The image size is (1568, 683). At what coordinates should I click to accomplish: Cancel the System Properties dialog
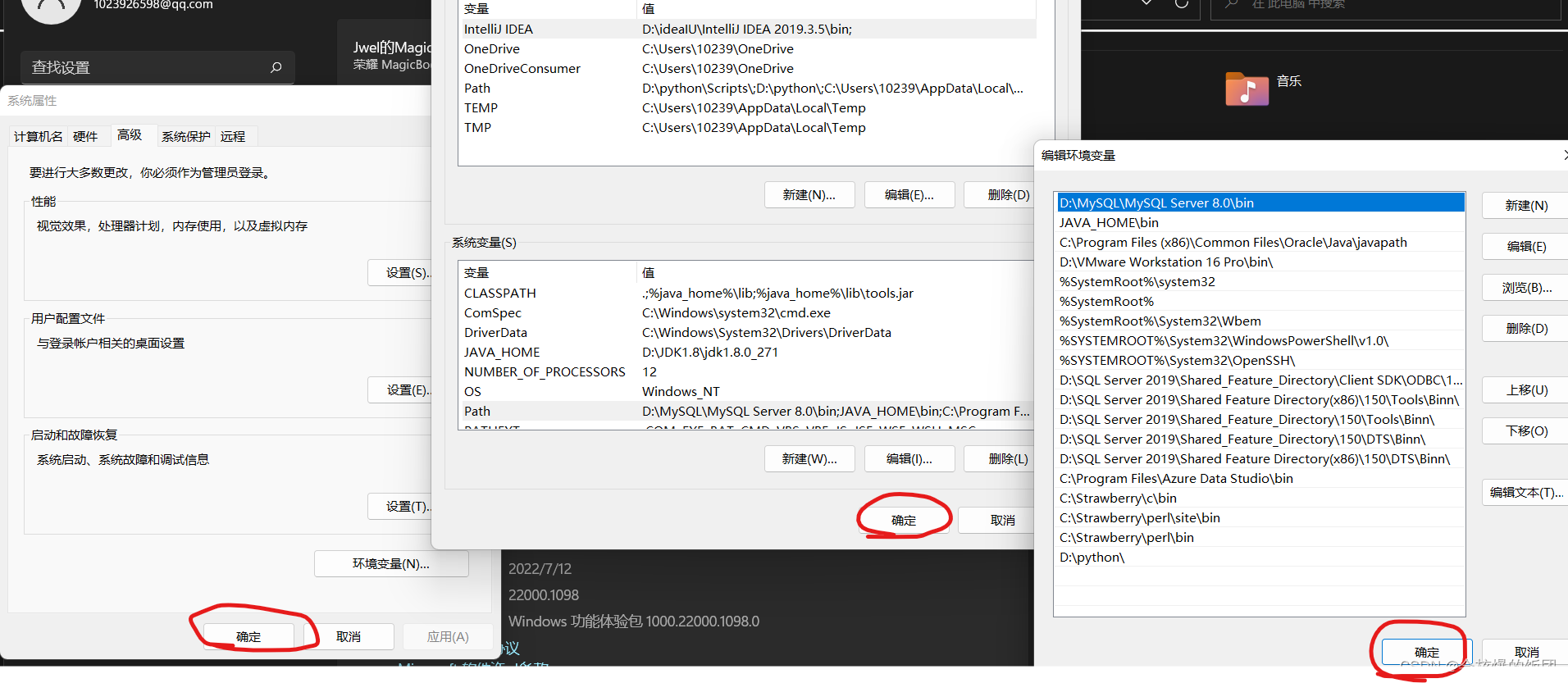click(x=349, y=636)
